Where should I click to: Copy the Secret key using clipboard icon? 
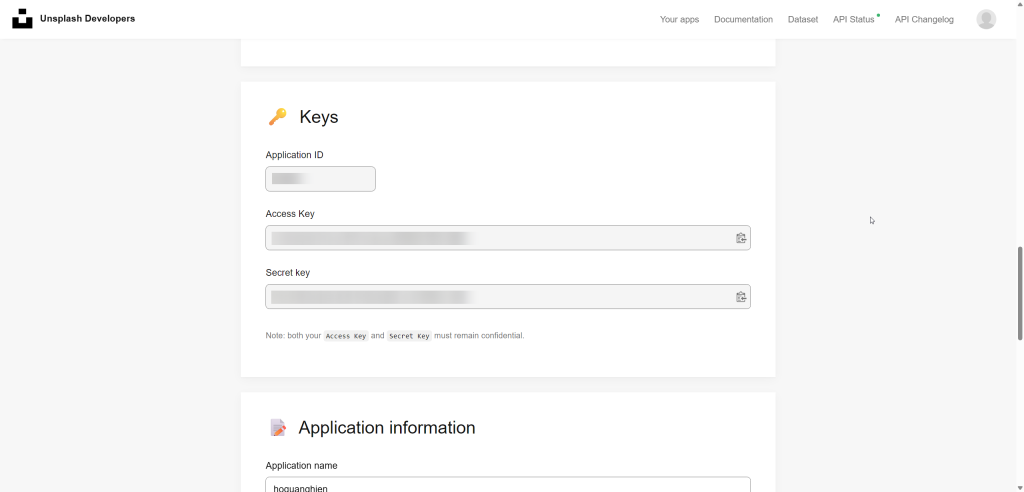click(741, 297)
